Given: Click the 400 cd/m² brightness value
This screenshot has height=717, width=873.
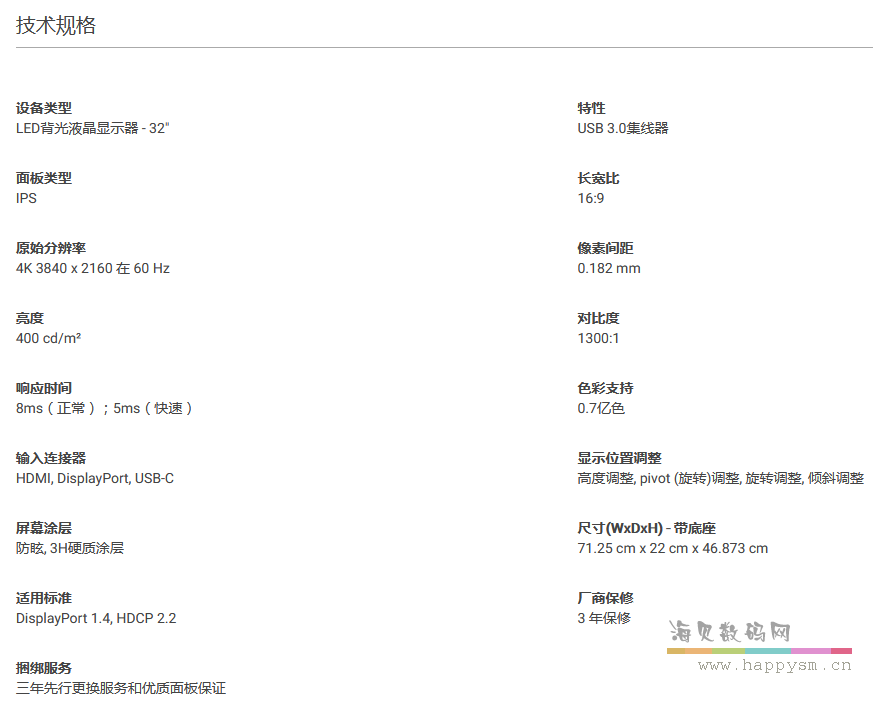Looking at the screenshot, I should [x=48, y=338].
